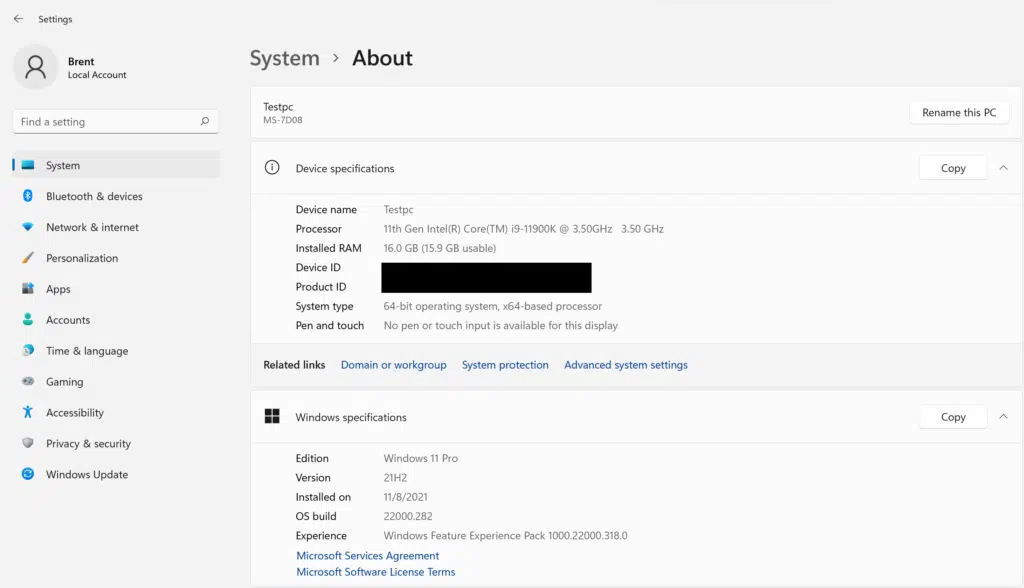Open Microsoft Services Agreement link
1024x588 pixels.
(368, 555)
